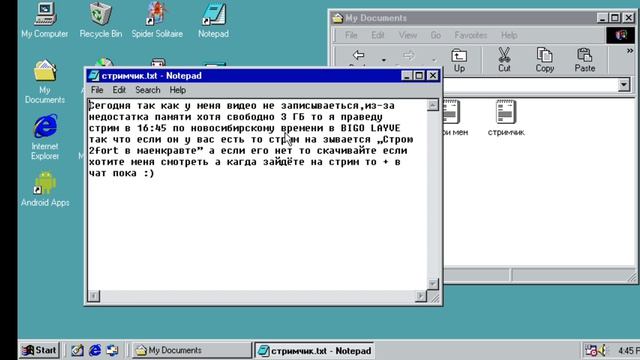Open Android Apps shortcut
This screenshot has height=360, width=640.
[x=45, y=189]
